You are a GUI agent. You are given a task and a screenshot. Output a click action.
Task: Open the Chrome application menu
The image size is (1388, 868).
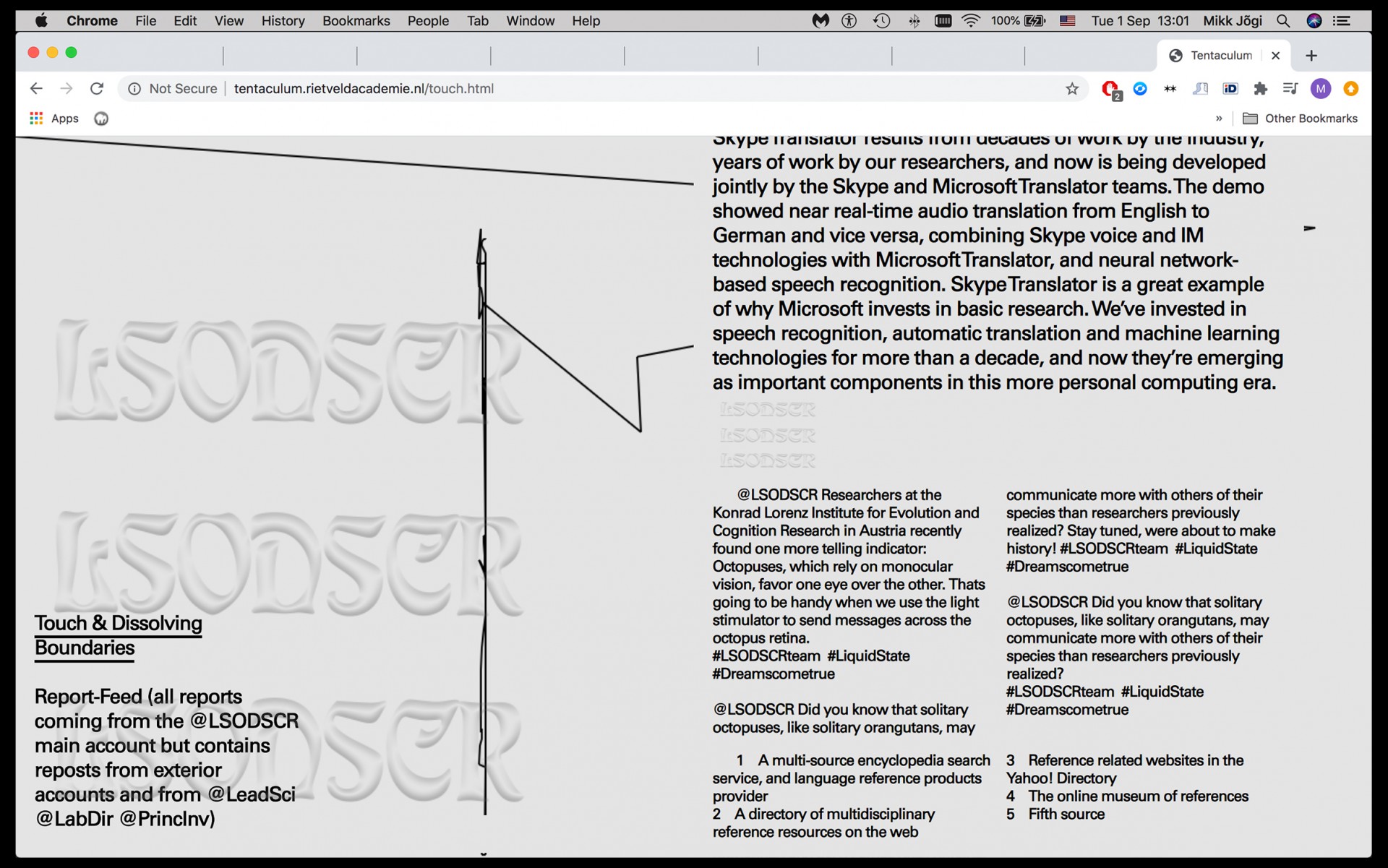92,21
